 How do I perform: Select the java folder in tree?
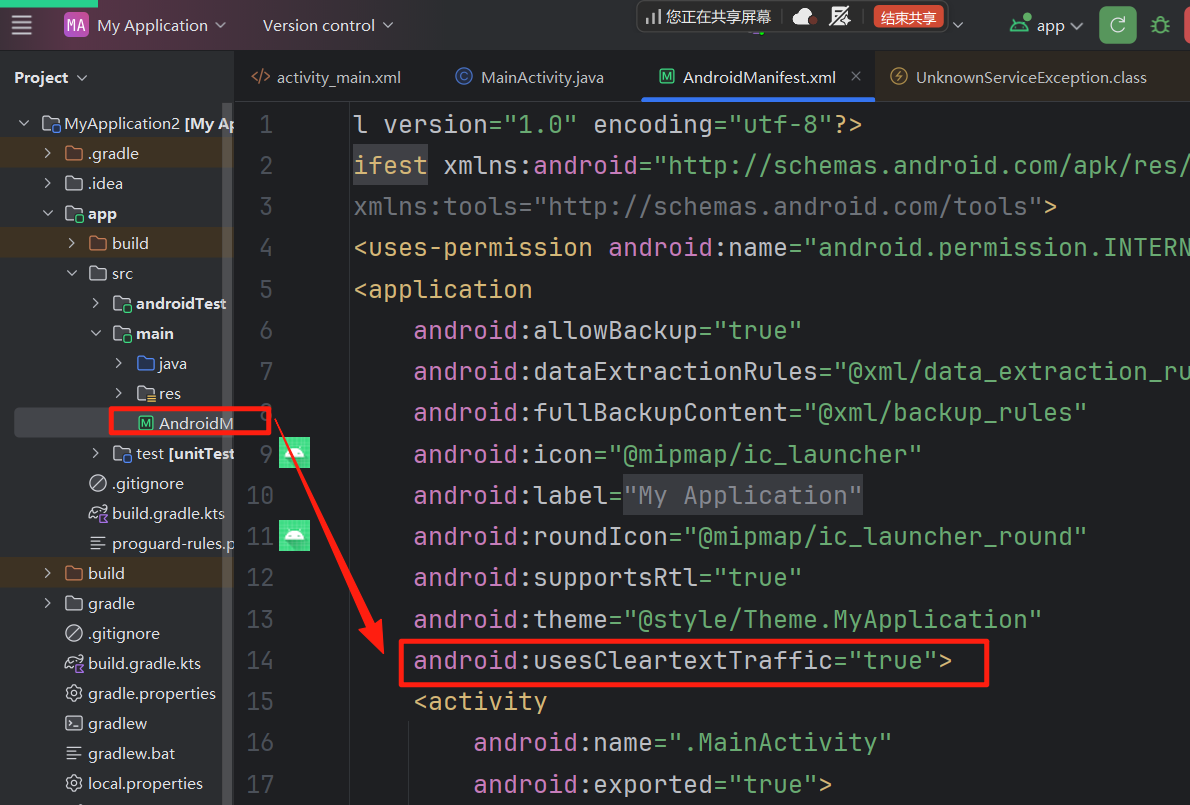pos(162,363)
